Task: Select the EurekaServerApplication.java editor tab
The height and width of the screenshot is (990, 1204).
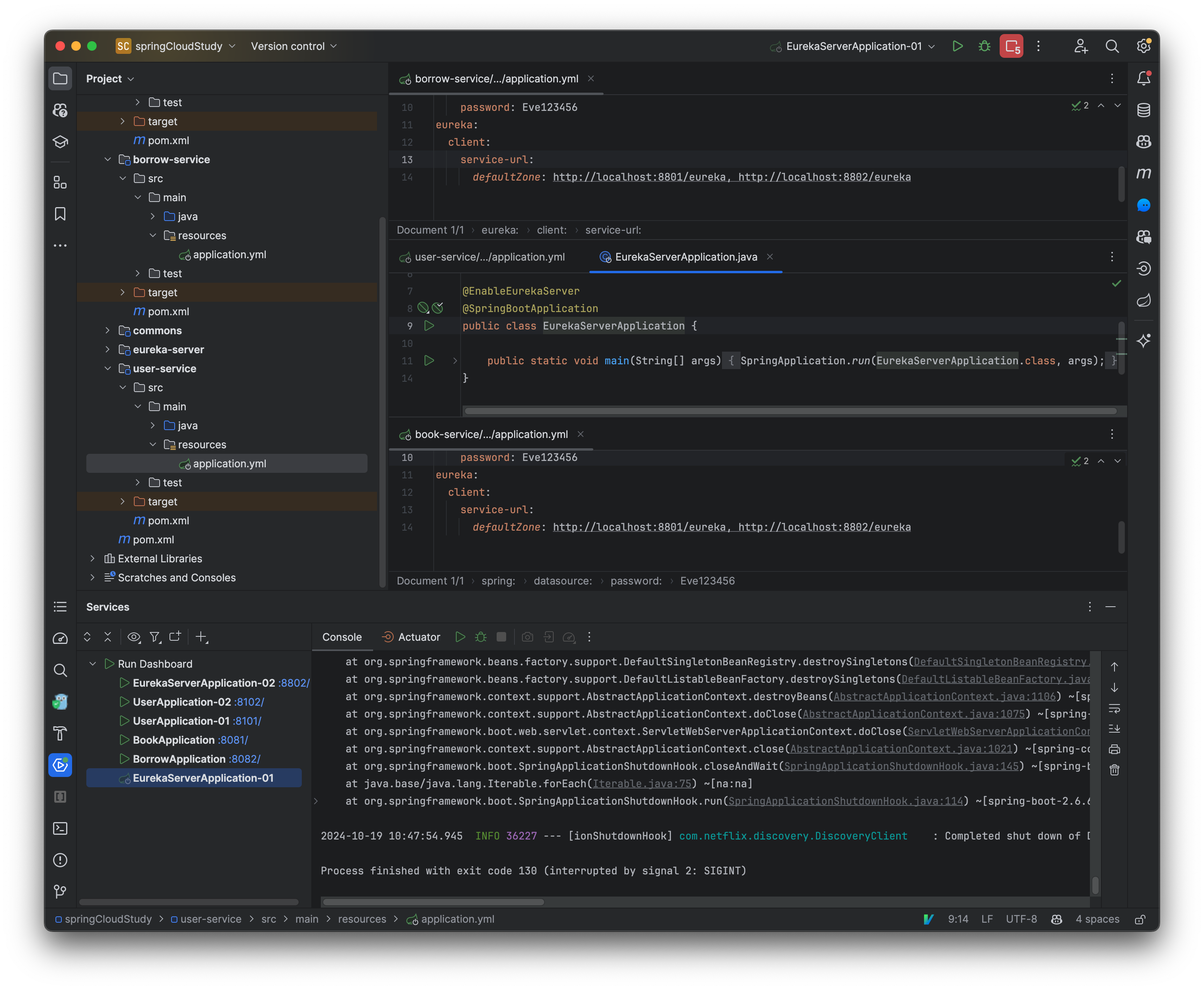Action: click(x=686, y=257)
